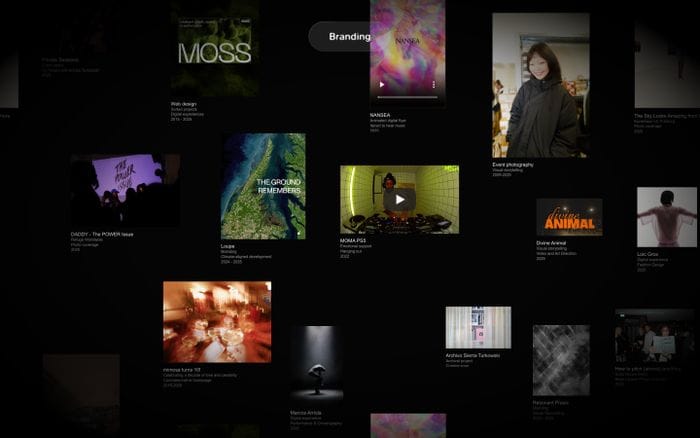This screenshot has height=438, width=700.
Task: Play the NANSEA animated flyer video
Action: point(382,84)
